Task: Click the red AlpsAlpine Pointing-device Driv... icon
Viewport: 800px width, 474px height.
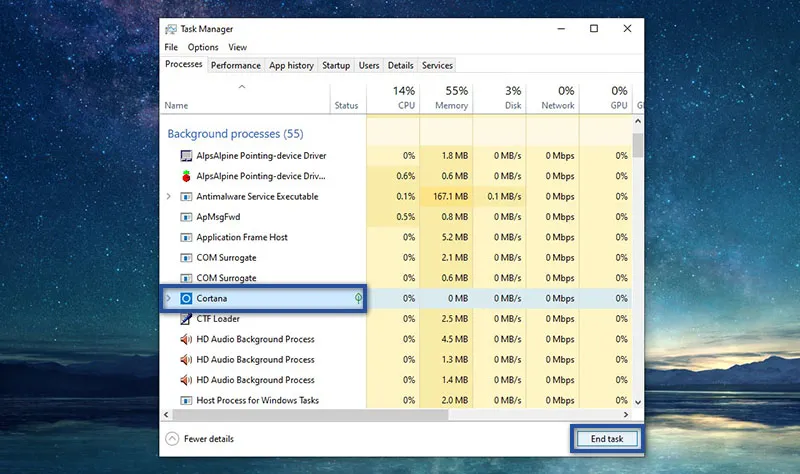Action: click(x=186, y=176)
